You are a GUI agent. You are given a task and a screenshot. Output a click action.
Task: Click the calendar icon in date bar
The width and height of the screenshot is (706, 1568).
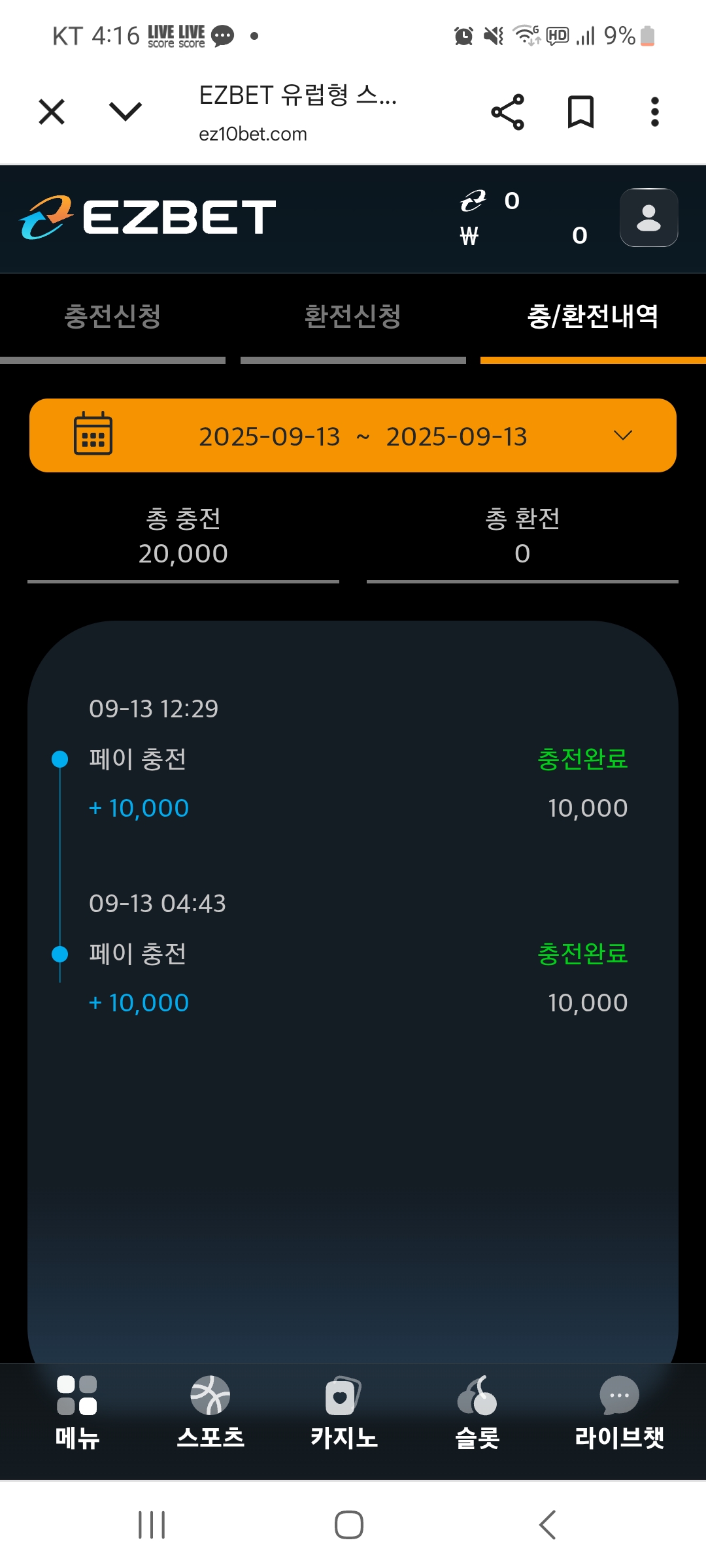tap(93, 434)
